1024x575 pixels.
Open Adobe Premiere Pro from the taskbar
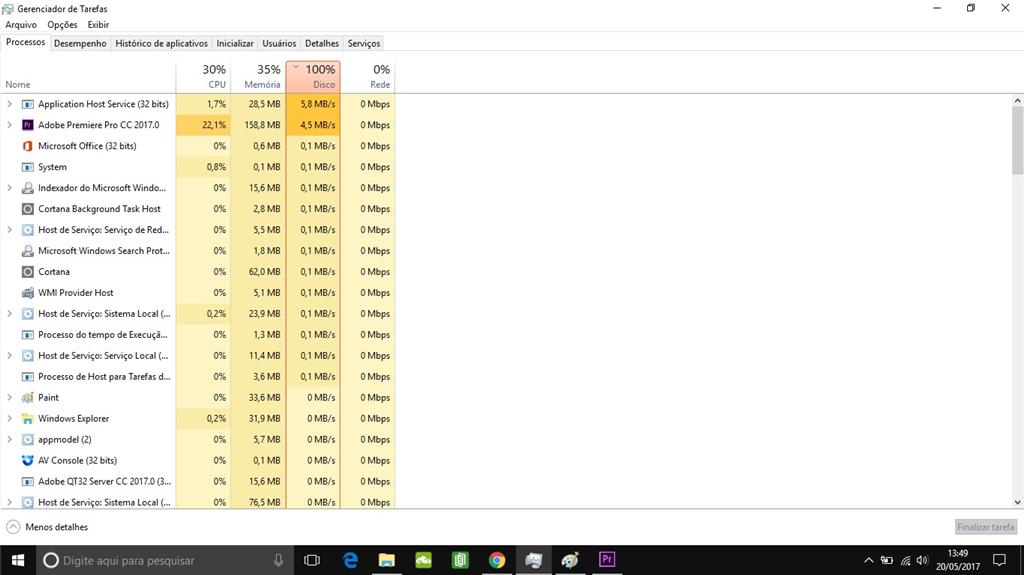[x=607, y=559]
